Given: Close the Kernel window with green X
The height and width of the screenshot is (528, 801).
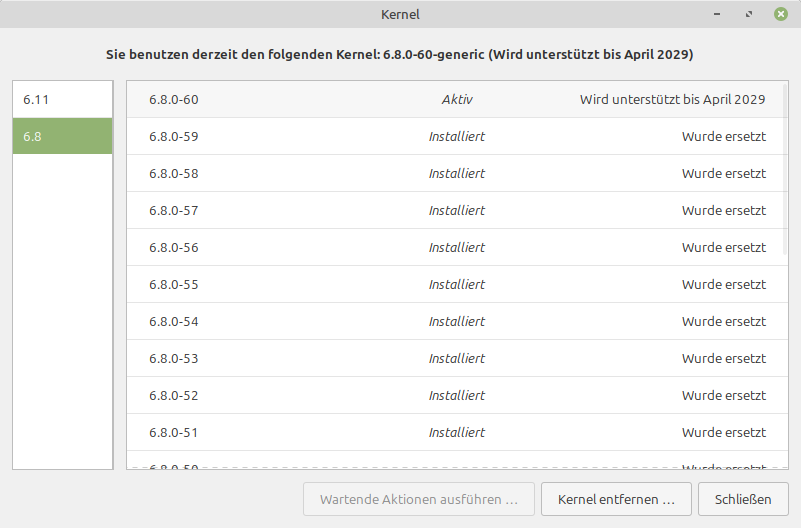Looking at the screenshot, I should click(781, 14).
